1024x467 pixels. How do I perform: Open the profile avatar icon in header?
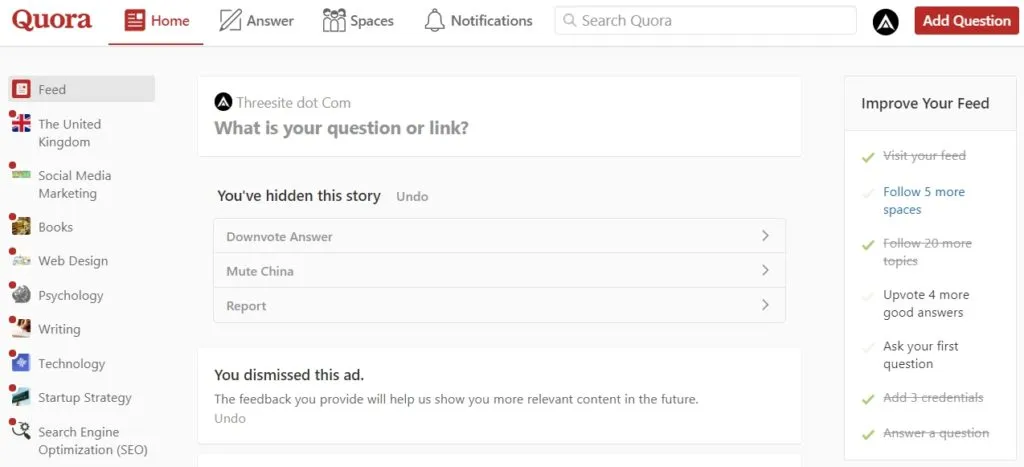tap(885, 21)
